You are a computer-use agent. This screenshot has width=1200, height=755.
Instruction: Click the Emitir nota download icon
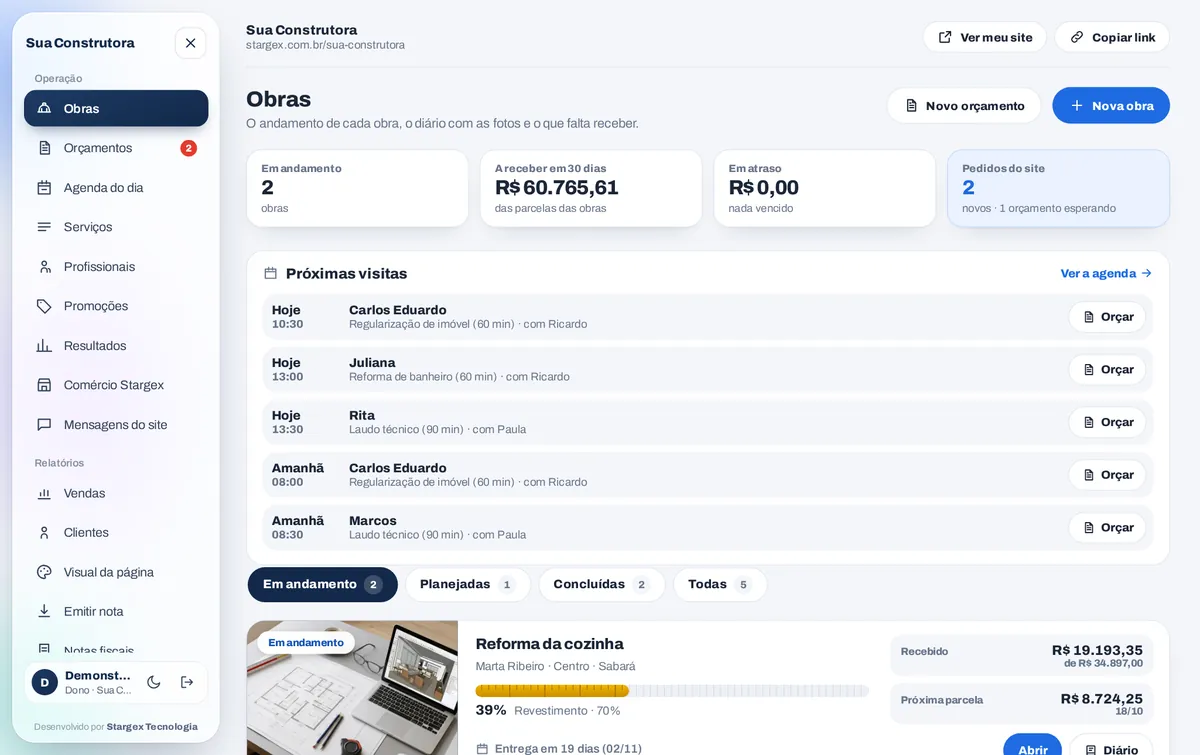44,611
